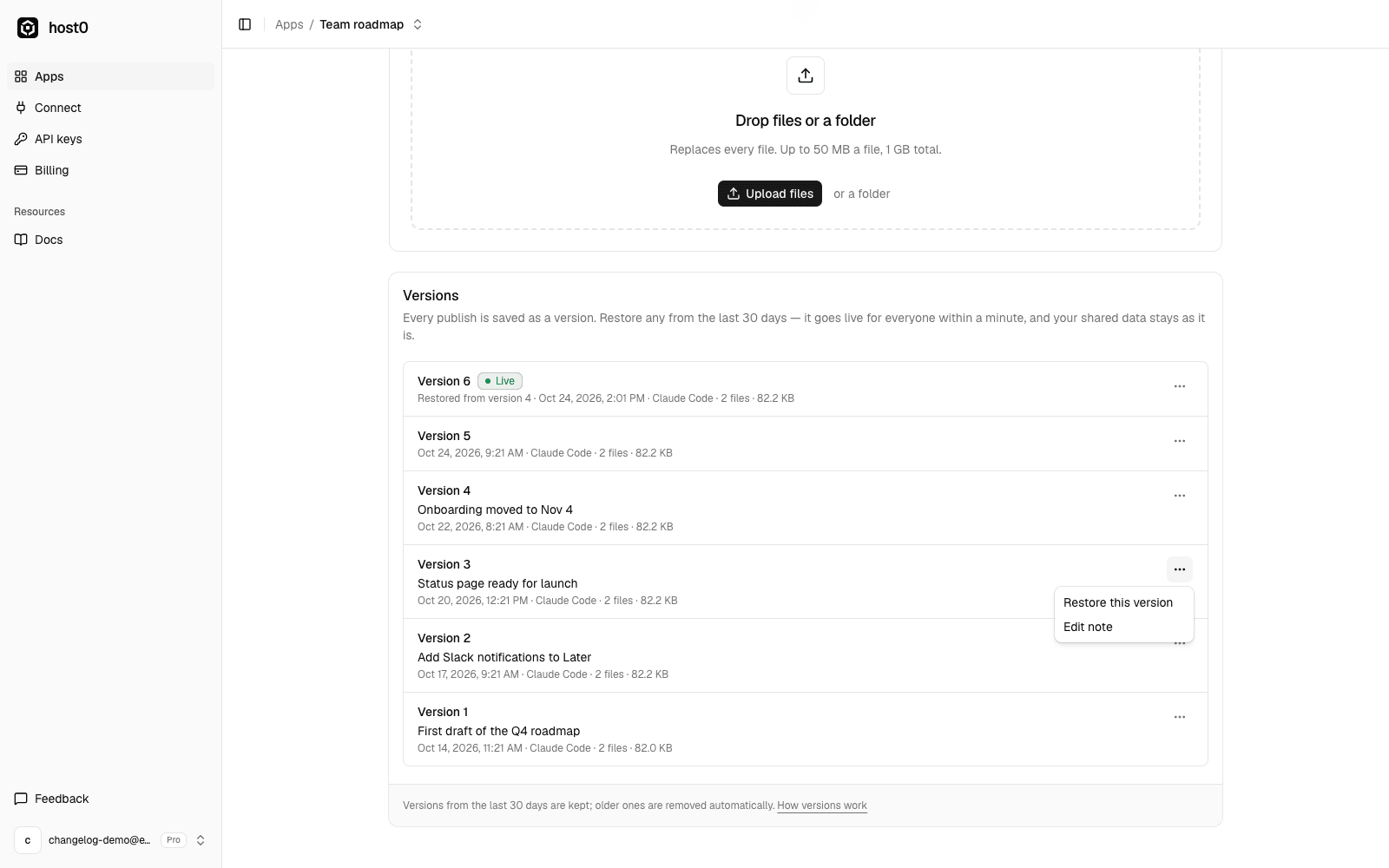
Task: Open the more menu for Version 5
Action: (1180, 441)
